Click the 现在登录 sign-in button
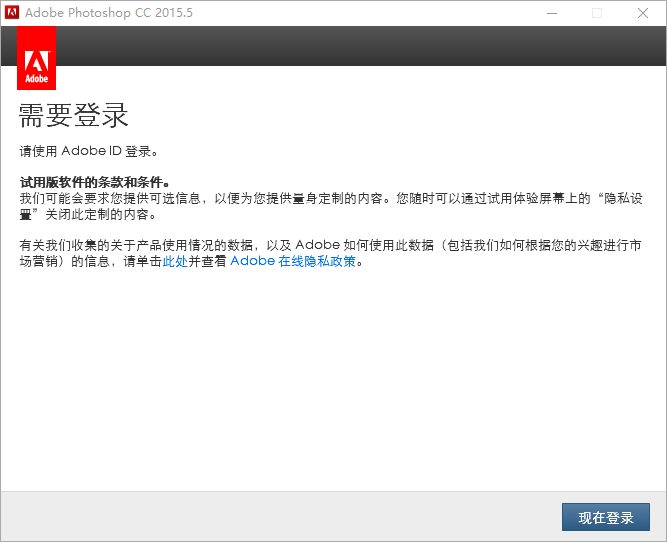 pyautogui.click(x=605, y=517)
